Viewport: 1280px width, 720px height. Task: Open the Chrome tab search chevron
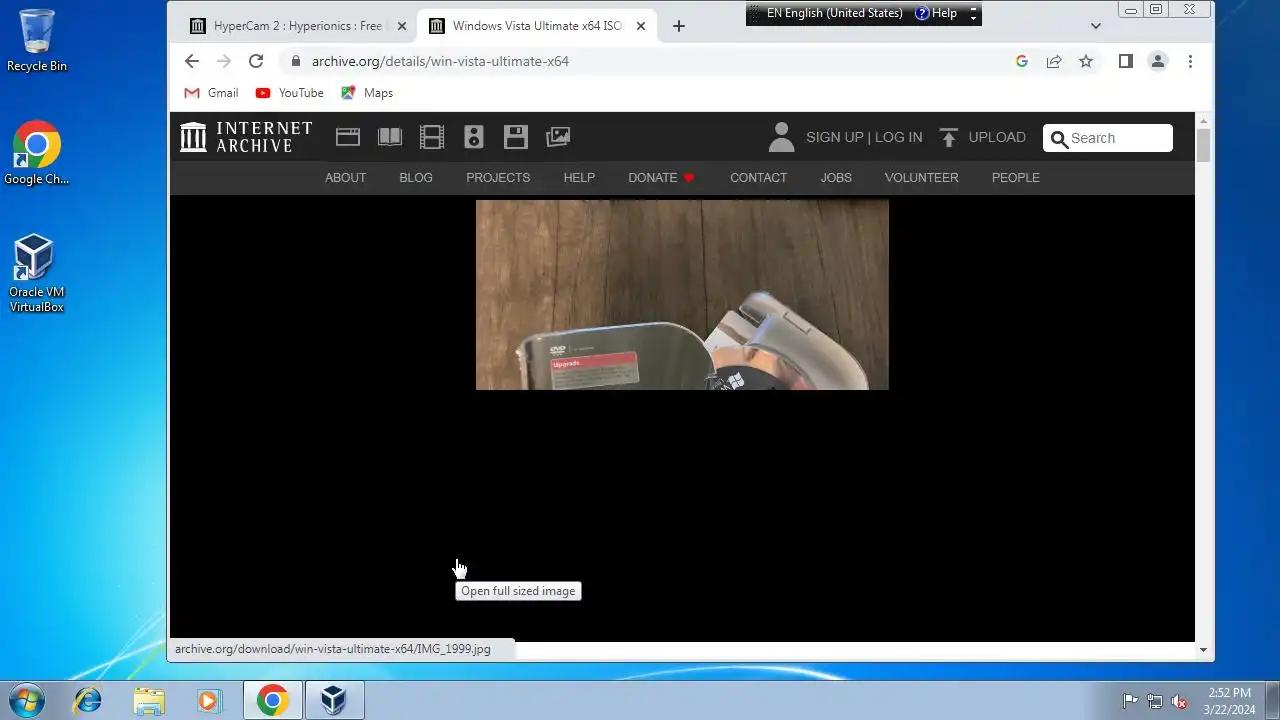[1096, 26]
